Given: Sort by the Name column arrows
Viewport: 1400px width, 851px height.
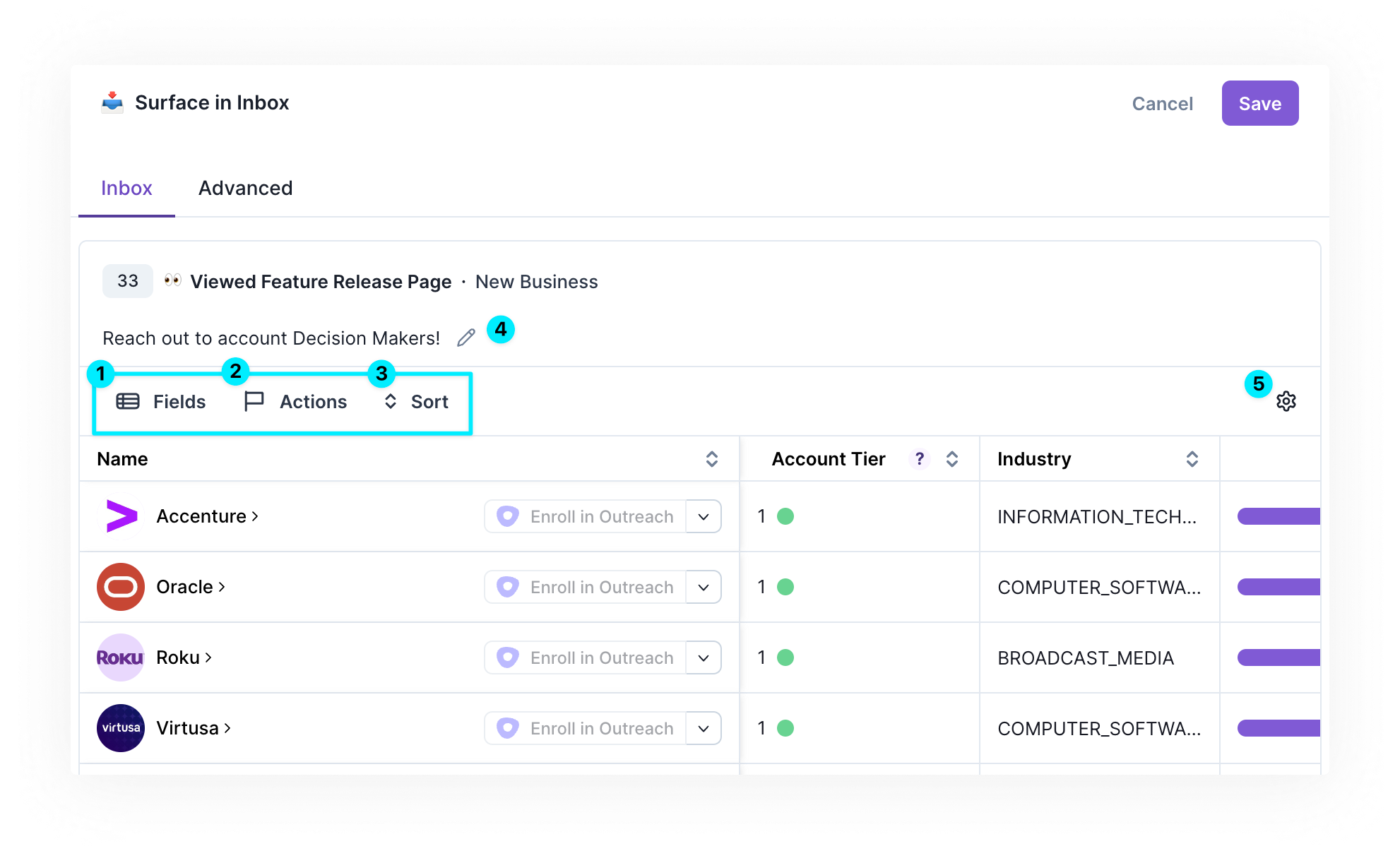Looking at the screenshot, I should pyautogui.click(x=711, y=459).
